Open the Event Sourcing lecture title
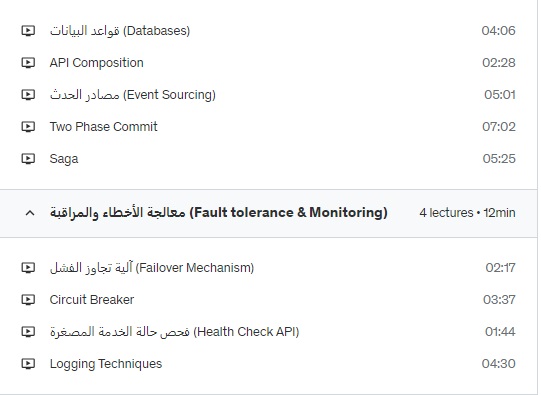 133,95
